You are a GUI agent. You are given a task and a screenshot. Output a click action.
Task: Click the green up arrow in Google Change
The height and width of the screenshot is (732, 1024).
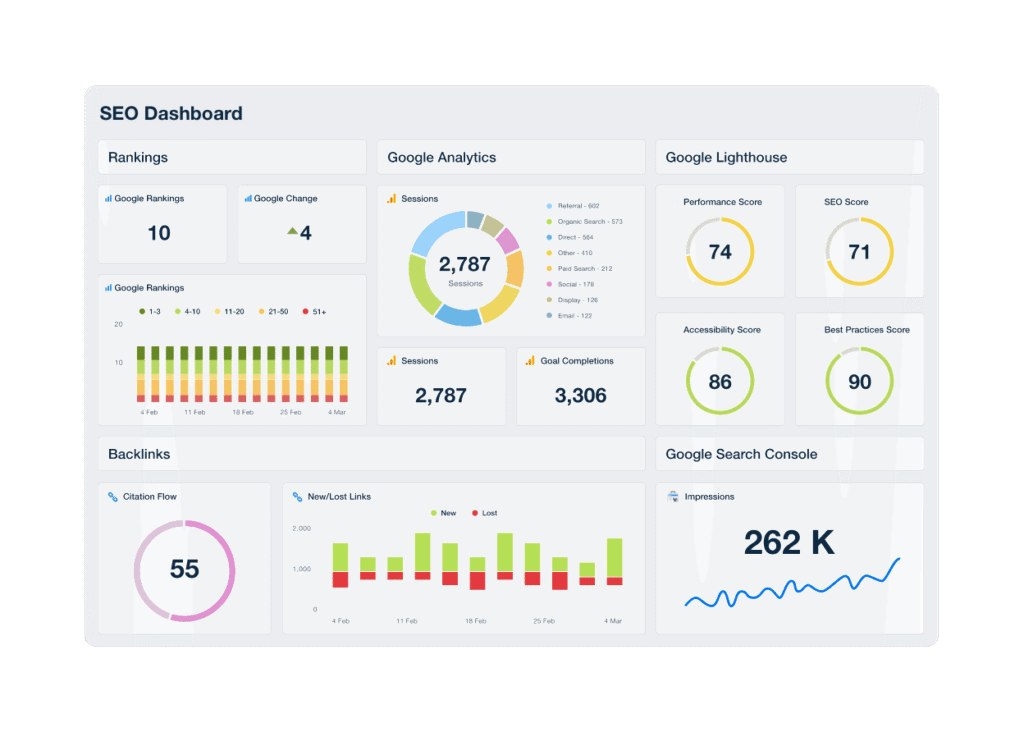[x=292, y=231]
